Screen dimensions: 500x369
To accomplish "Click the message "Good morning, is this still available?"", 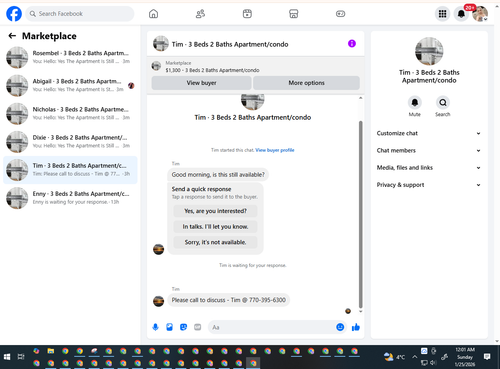I will tap(218, 175).
